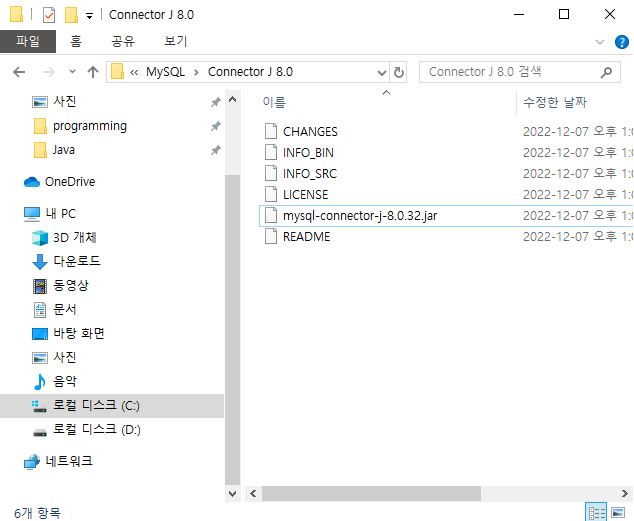
Task: Switch to large icons view
Action: click(x=618, y=513)
